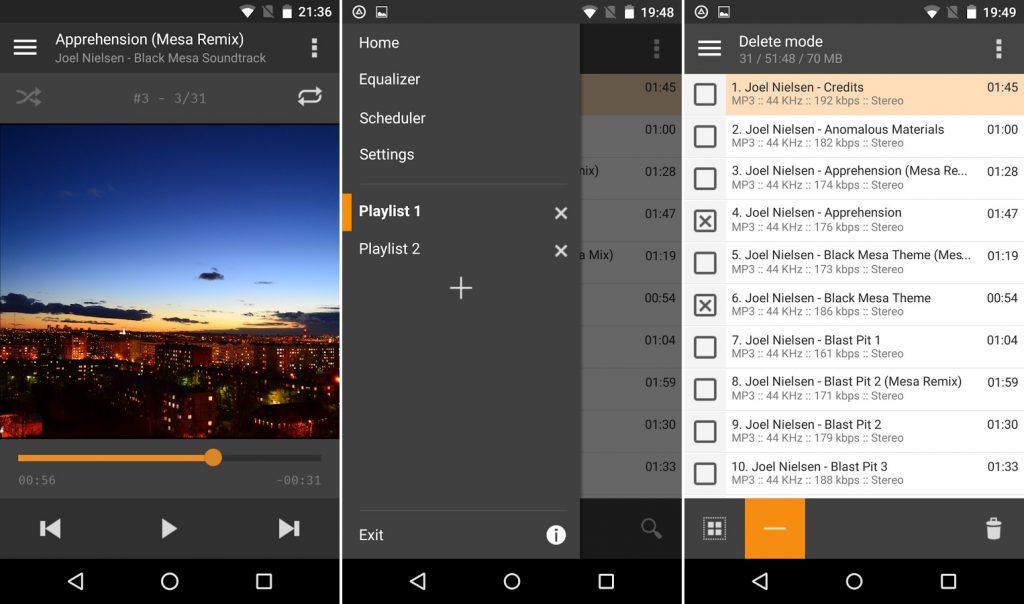Screen dimensions: 1024x604
Task: Remove Playlist 1 using its X button
Action: click(x=560, y=213)
